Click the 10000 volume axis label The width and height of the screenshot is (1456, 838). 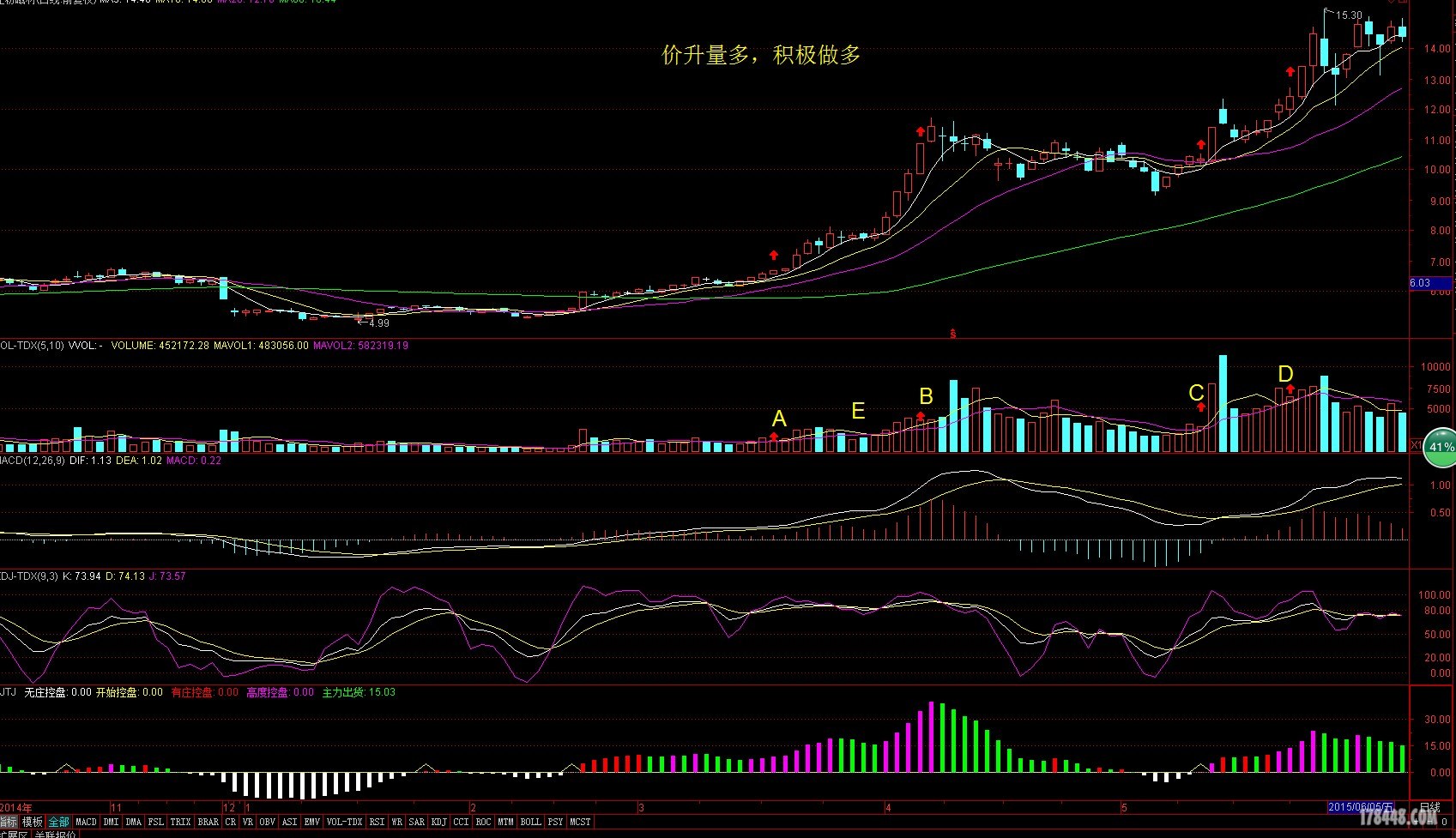pos(1435,366)
